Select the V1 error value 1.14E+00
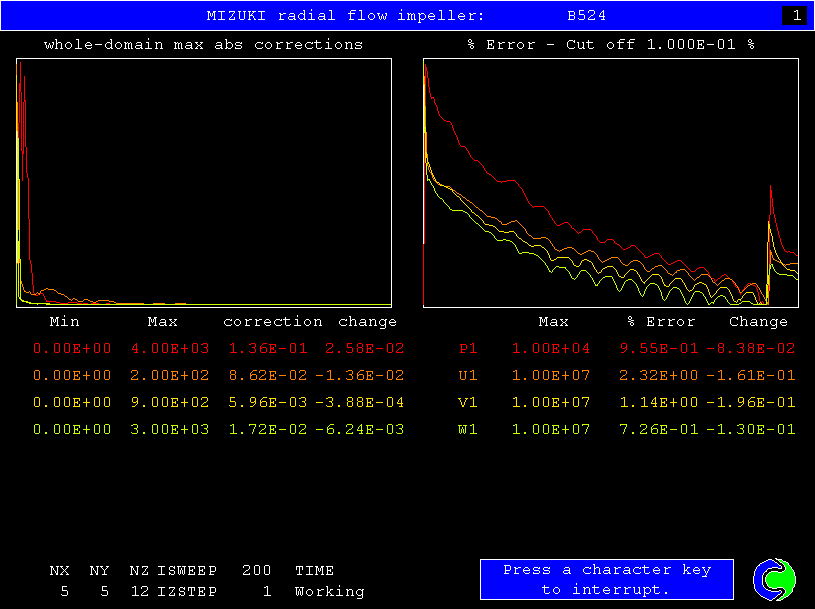Viewport: 815px width, 609px height. pyautogui.click(x=659, y=402)
